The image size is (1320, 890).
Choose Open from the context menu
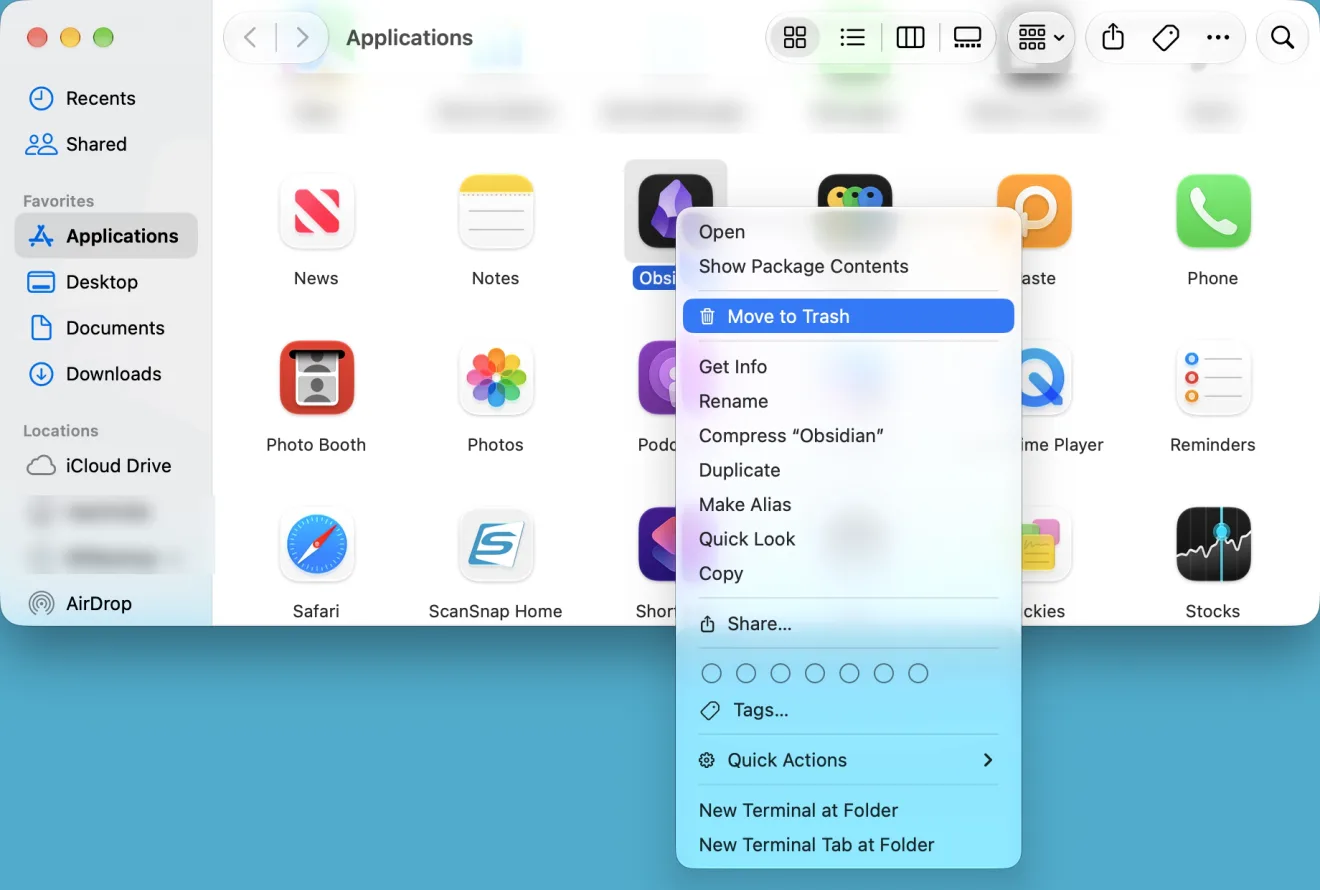[848, 232]
